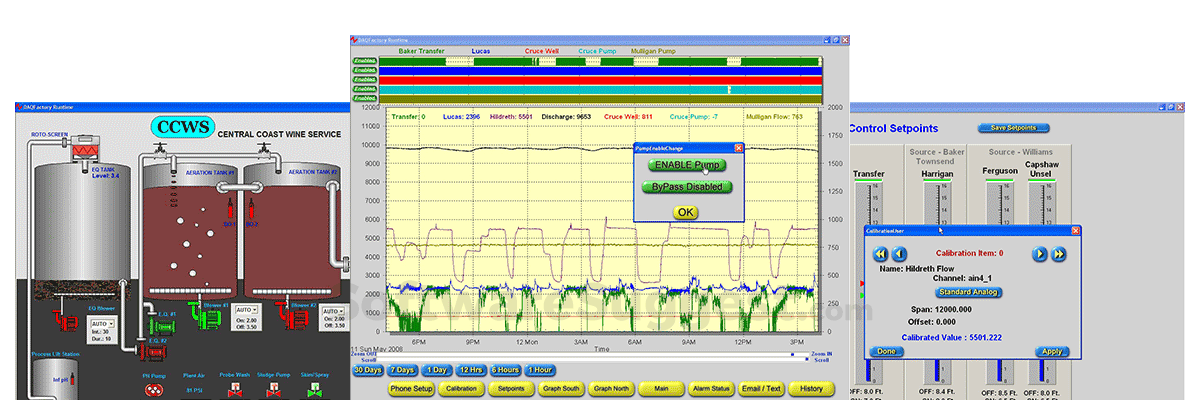This screenshot has width=1200, height=400.
Task: Switch to the Alarm Status screen
Action: [710, 388]
